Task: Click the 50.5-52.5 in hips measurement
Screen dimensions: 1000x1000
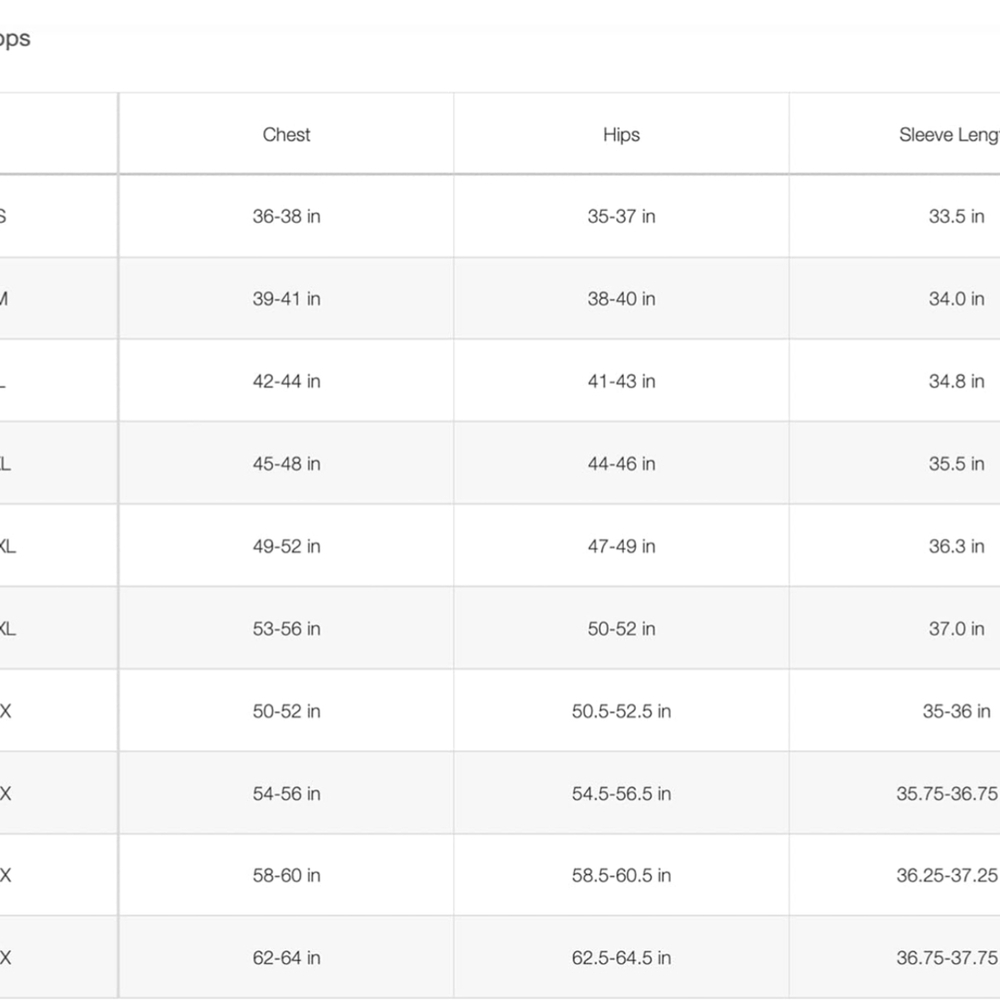Action: coord(621,711)
